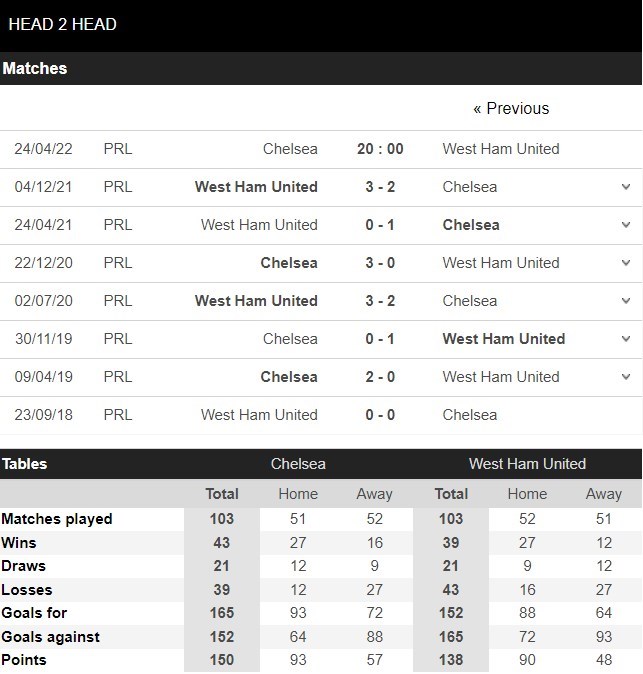Select bold West Ham United in 30/11/19 row
The height and width of the screenshot is (674, 643).
pos(504,339)
